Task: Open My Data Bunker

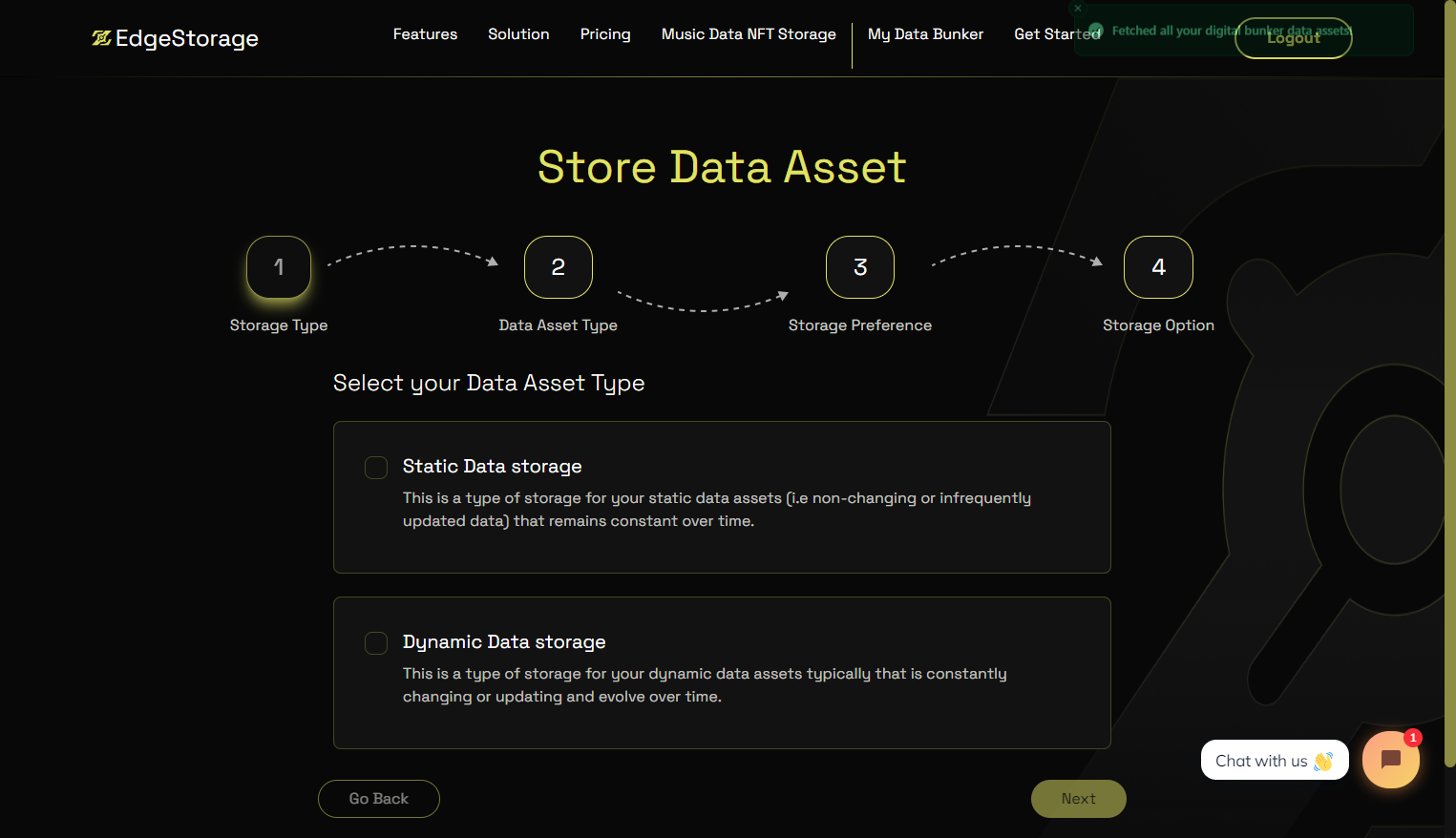Action: (925, 34)
